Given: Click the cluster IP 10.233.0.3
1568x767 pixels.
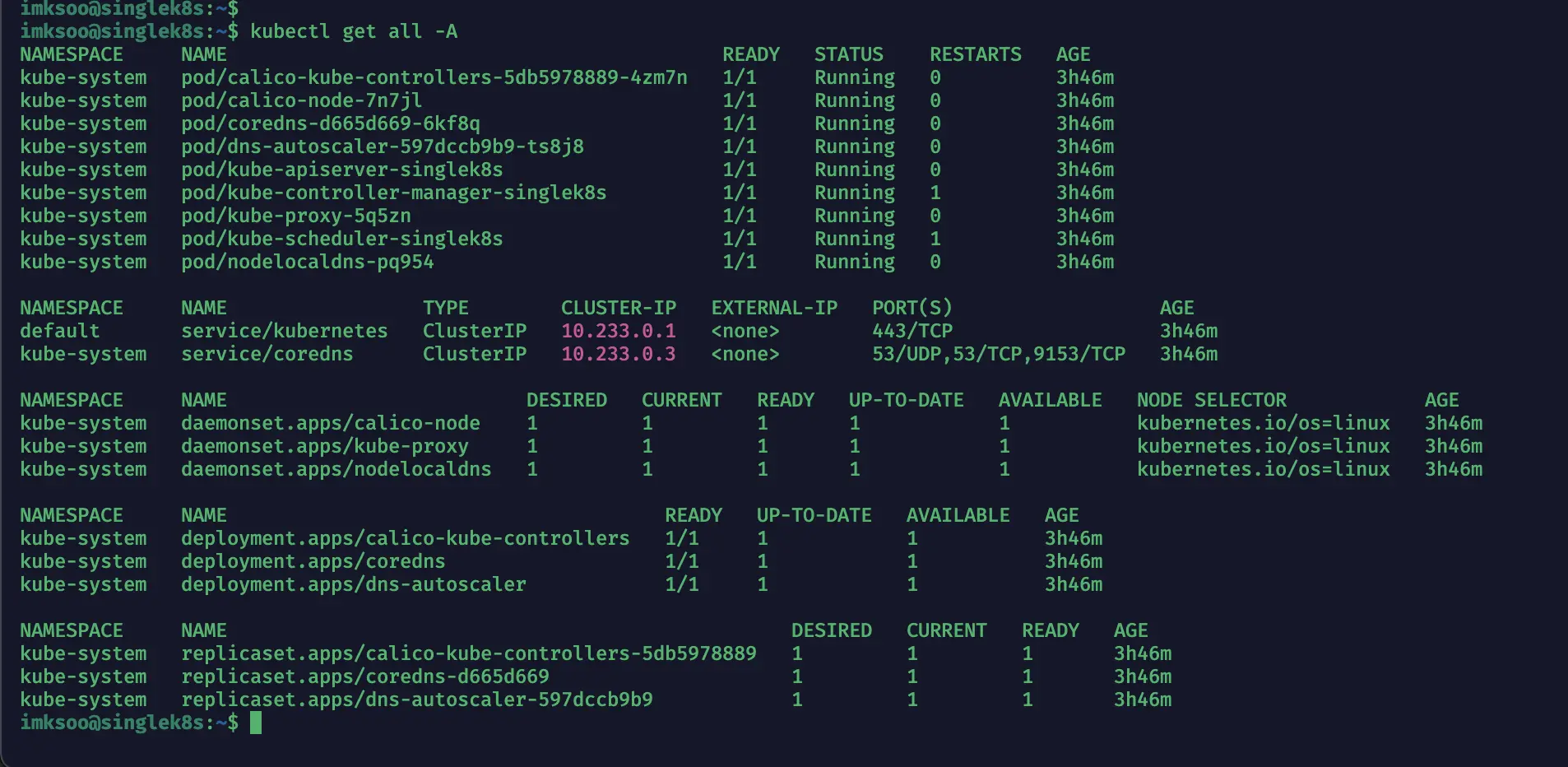Looking at the screenshot, I should point(618,354).
